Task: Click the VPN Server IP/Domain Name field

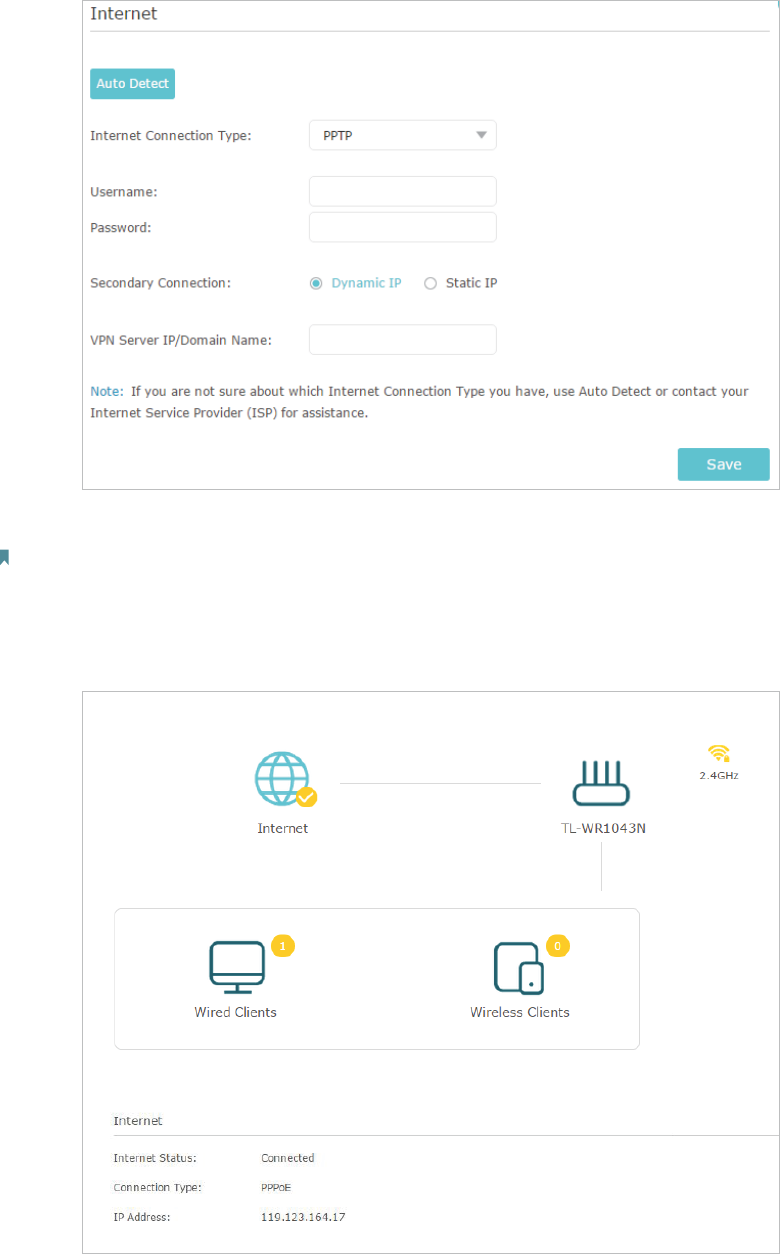Action: coord(403,340)
